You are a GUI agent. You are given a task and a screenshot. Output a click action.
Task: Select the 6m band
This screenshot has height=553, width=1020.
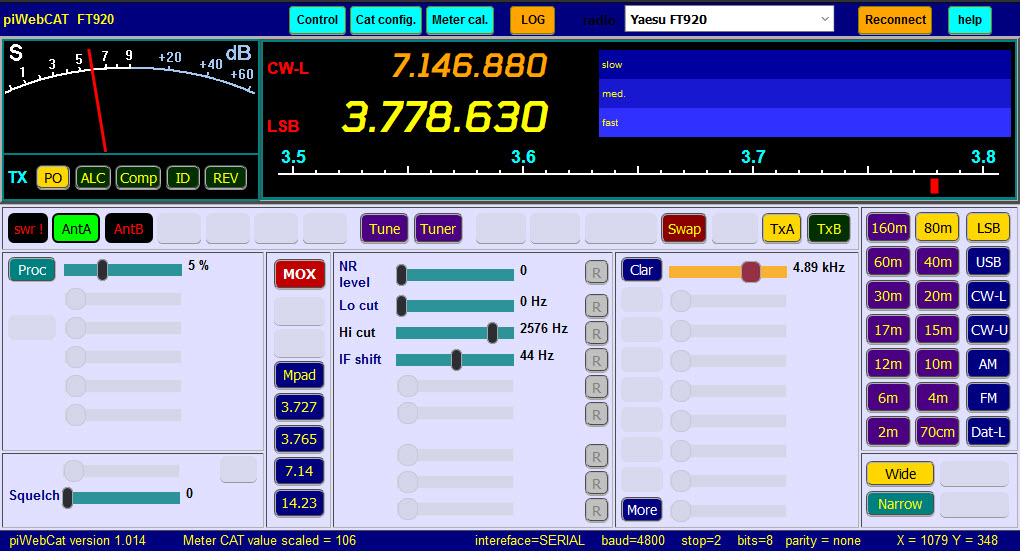(889, 398)
